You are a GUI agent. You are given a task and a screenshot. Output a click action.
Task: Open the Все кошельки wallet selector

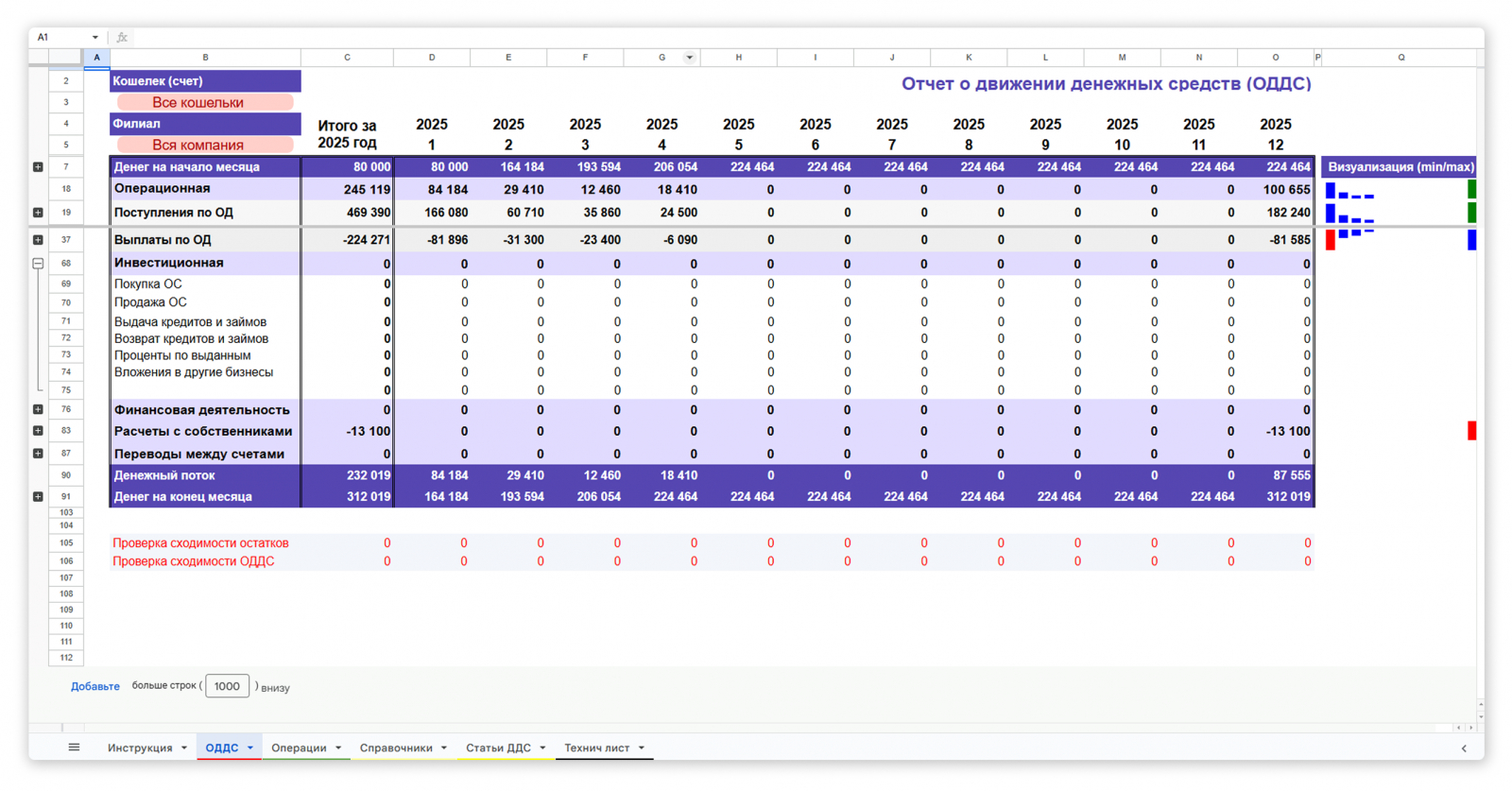[x=204, y=102]
